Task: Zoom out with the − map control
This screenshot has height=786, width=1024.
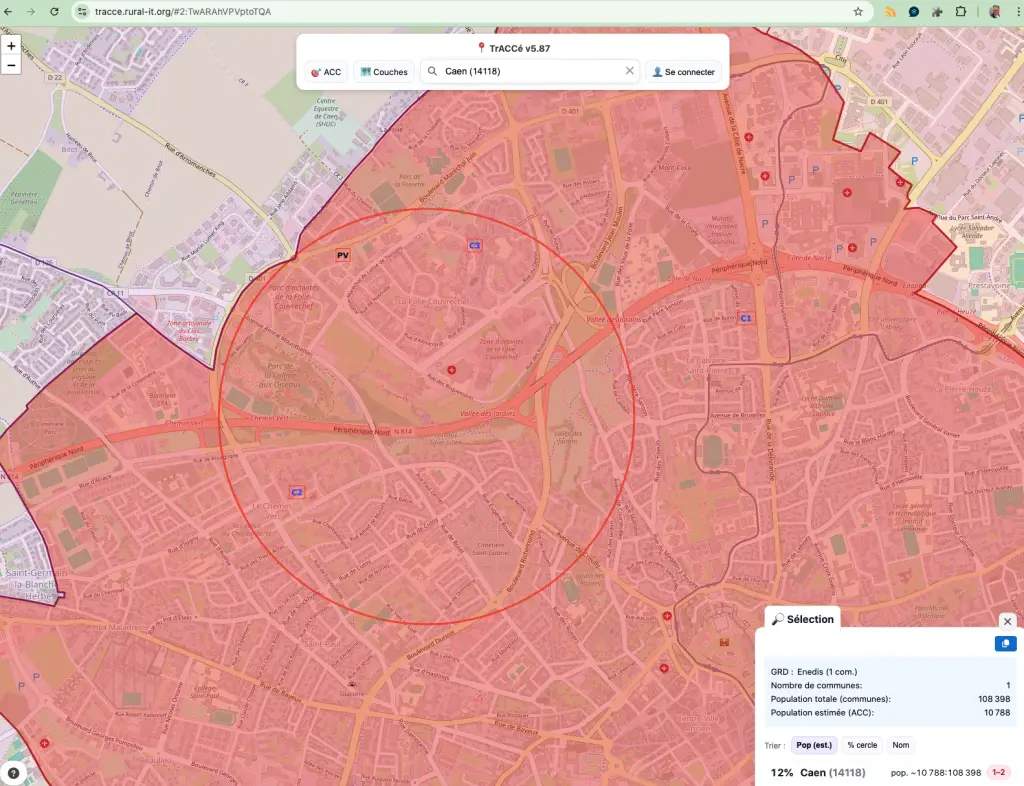Action: (11, 64)
